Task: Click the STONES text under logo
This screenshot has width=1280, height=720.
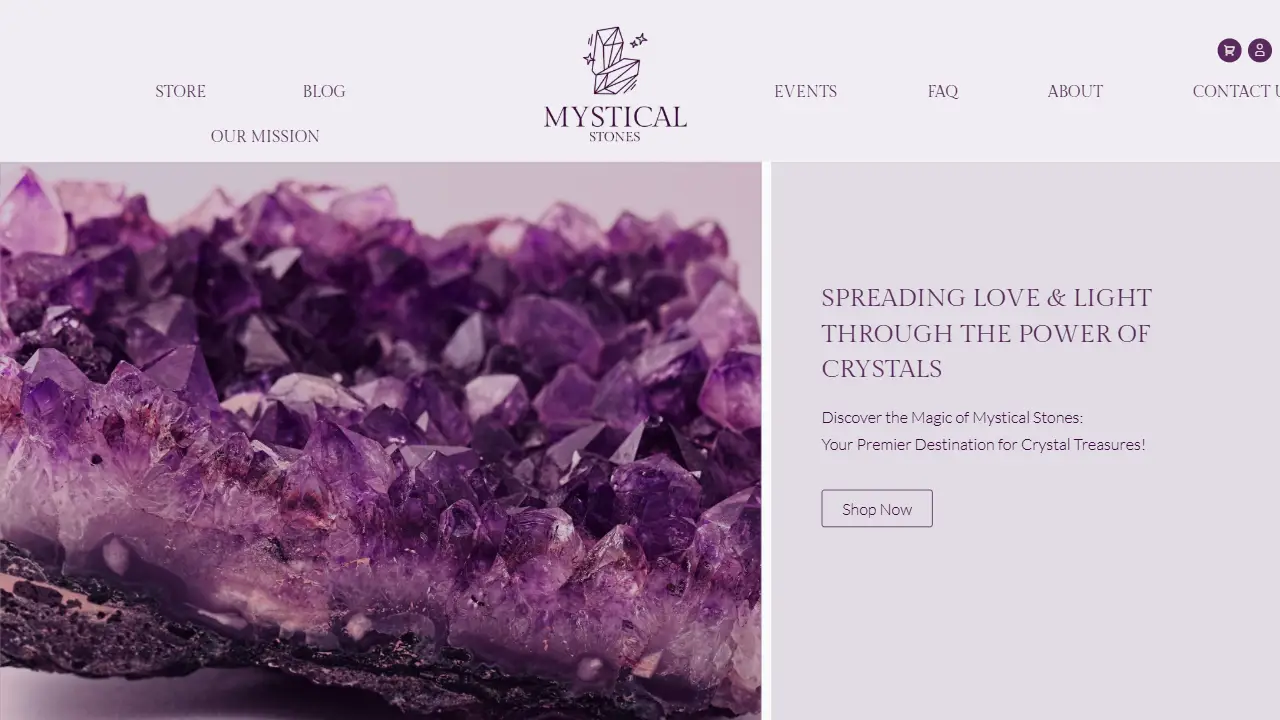Action: point(615,137)
